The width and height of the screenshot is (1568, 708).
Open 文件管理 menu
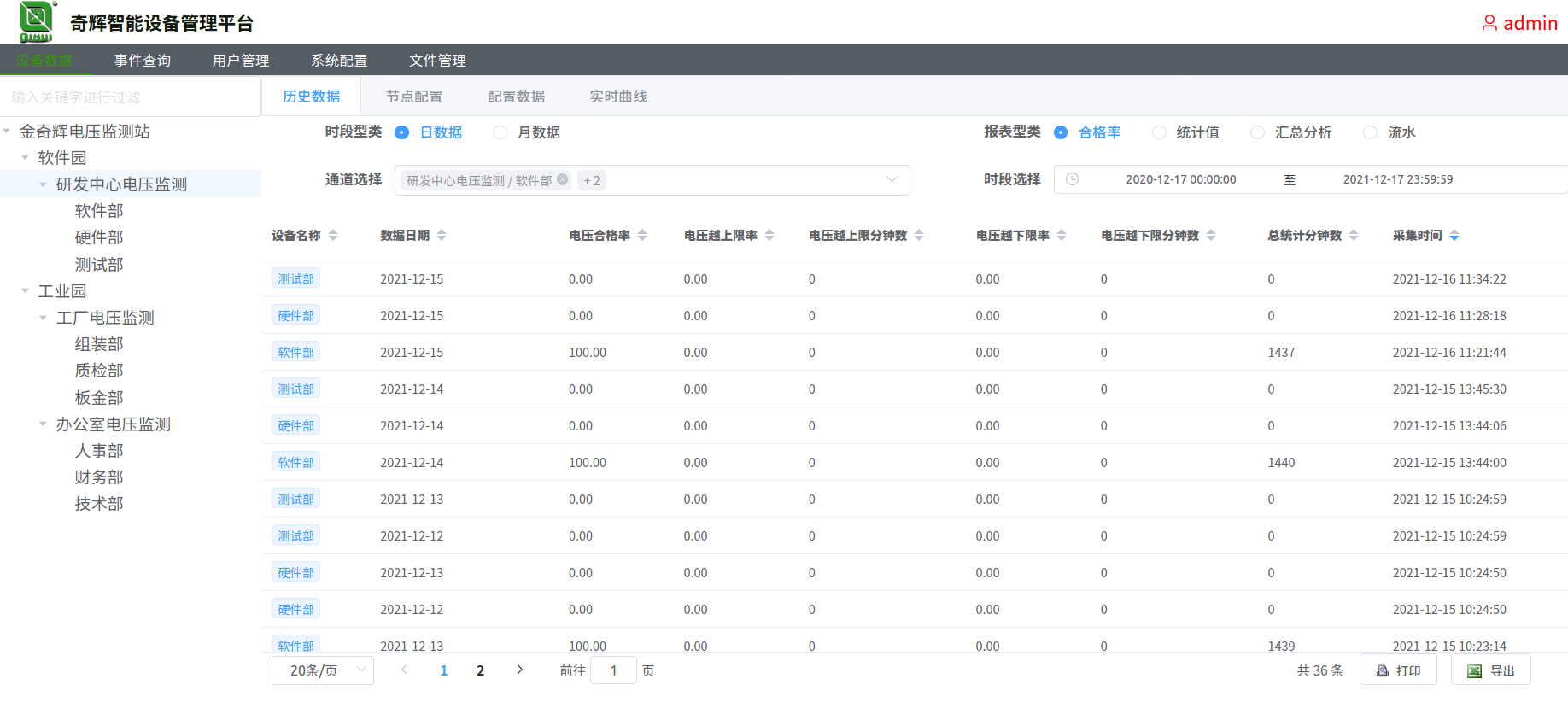coord(437,61)
